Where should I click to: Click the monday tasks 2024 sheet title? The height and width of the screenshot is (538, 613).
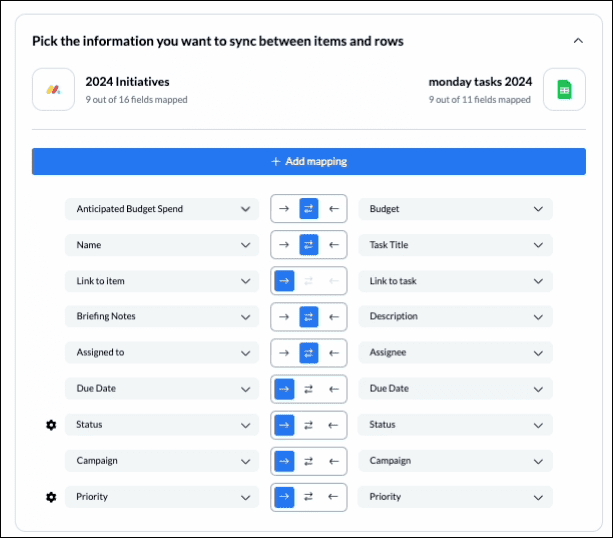point(480,82)
